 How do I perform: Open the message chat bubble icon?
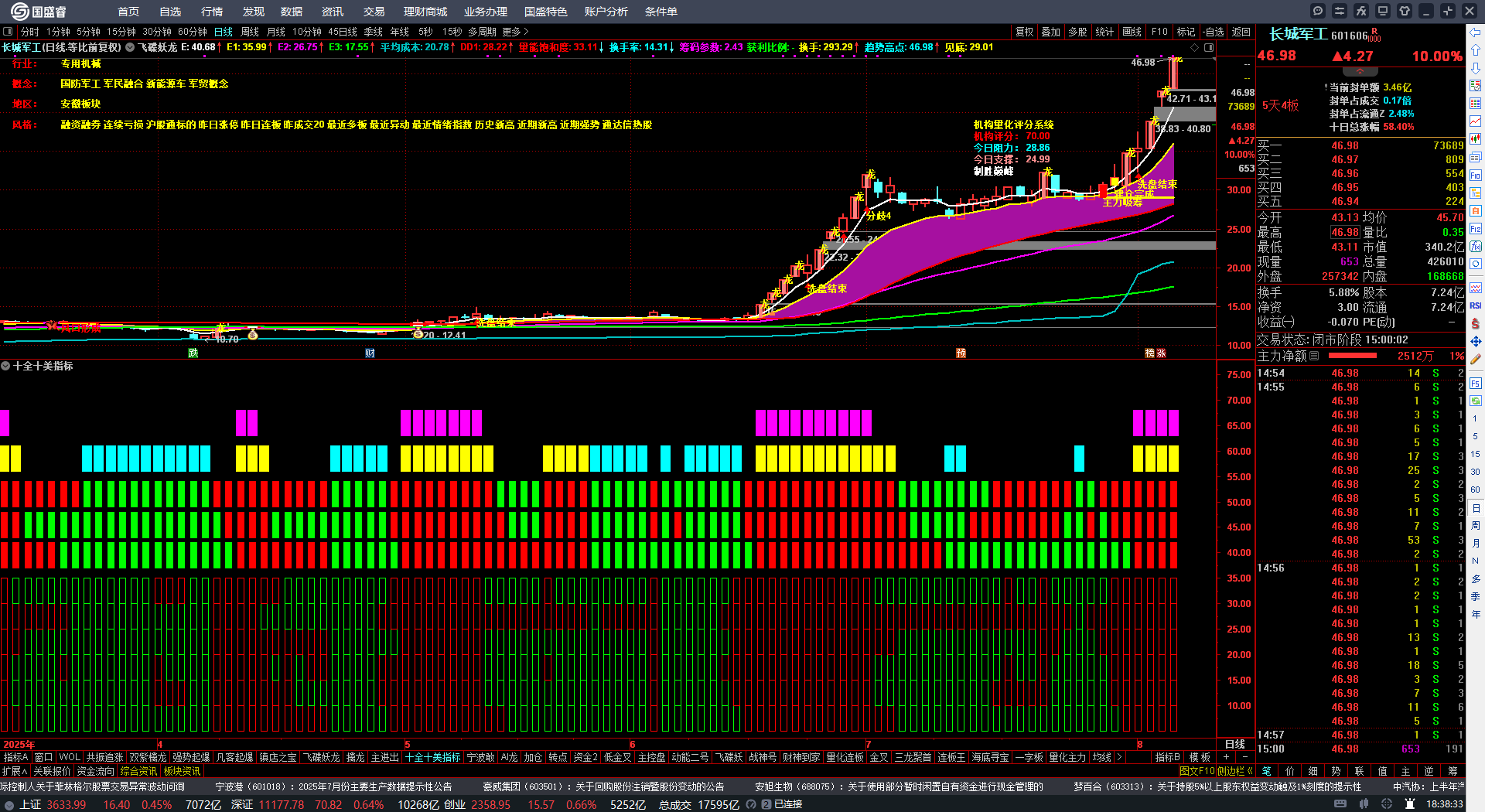(x=1318, y=11)
